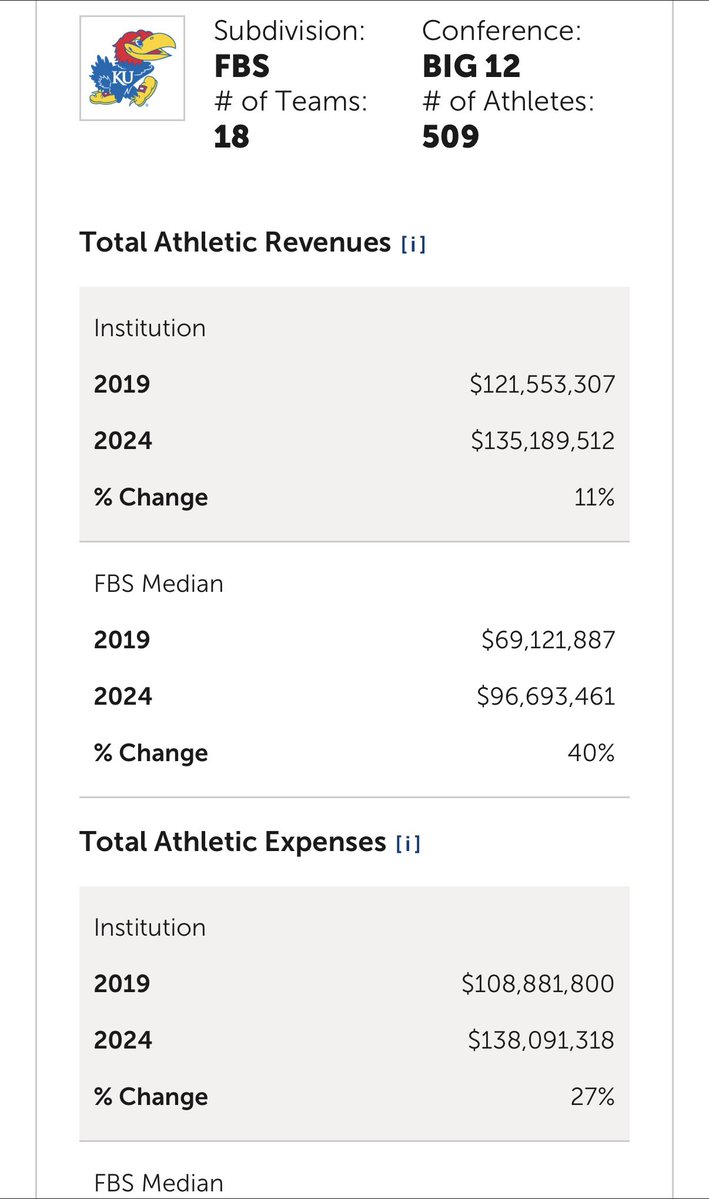Open info icon beside Total Athletic Expenses
This screenshot has height=1199, width=709.
pyautogui.click(x=408, y=843)
